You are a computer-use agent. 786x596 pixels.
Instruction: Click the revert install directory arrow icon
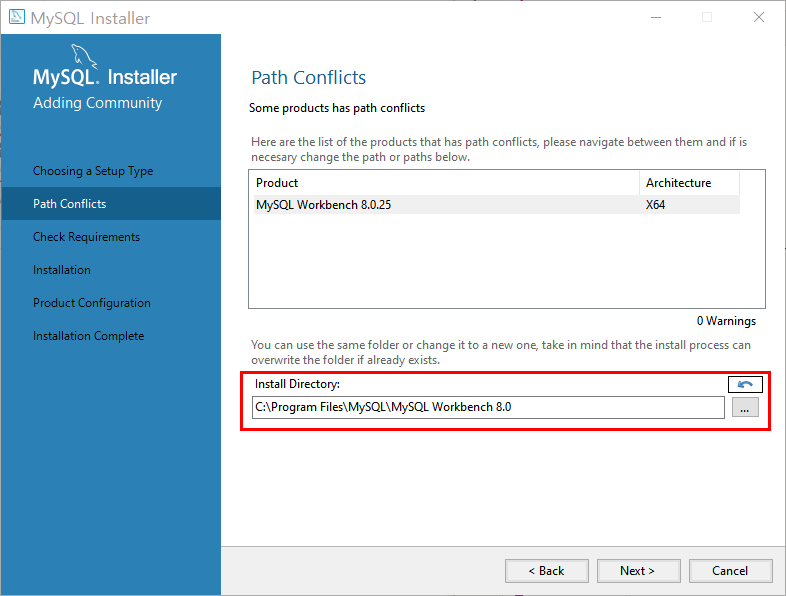point(745,384)
